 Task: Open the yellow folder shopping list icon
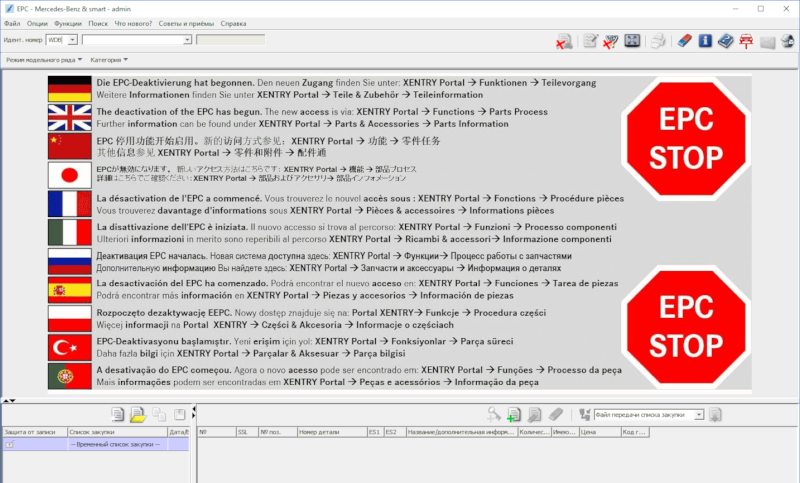[138, 415]
